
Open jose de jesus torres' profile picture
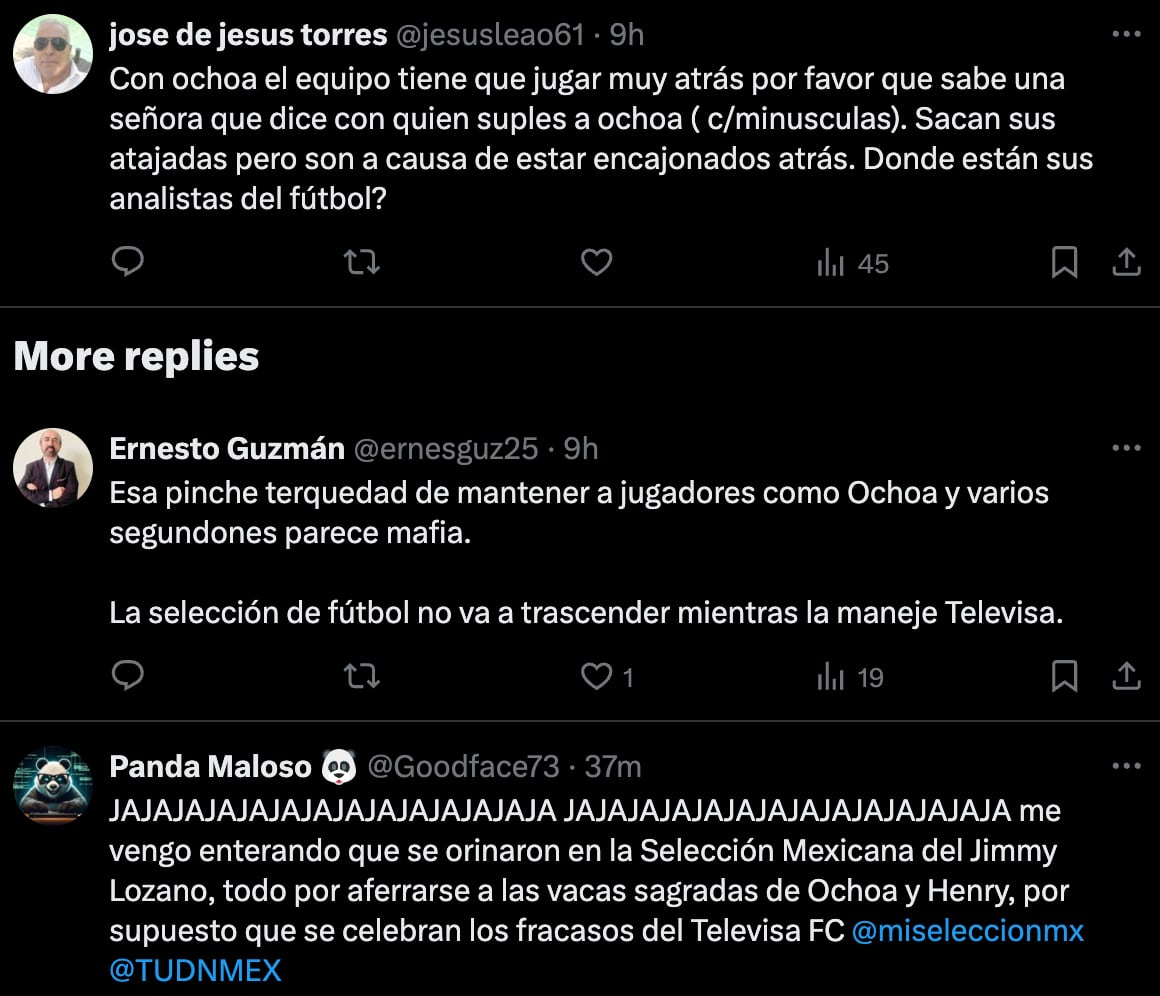pos(53,54)
